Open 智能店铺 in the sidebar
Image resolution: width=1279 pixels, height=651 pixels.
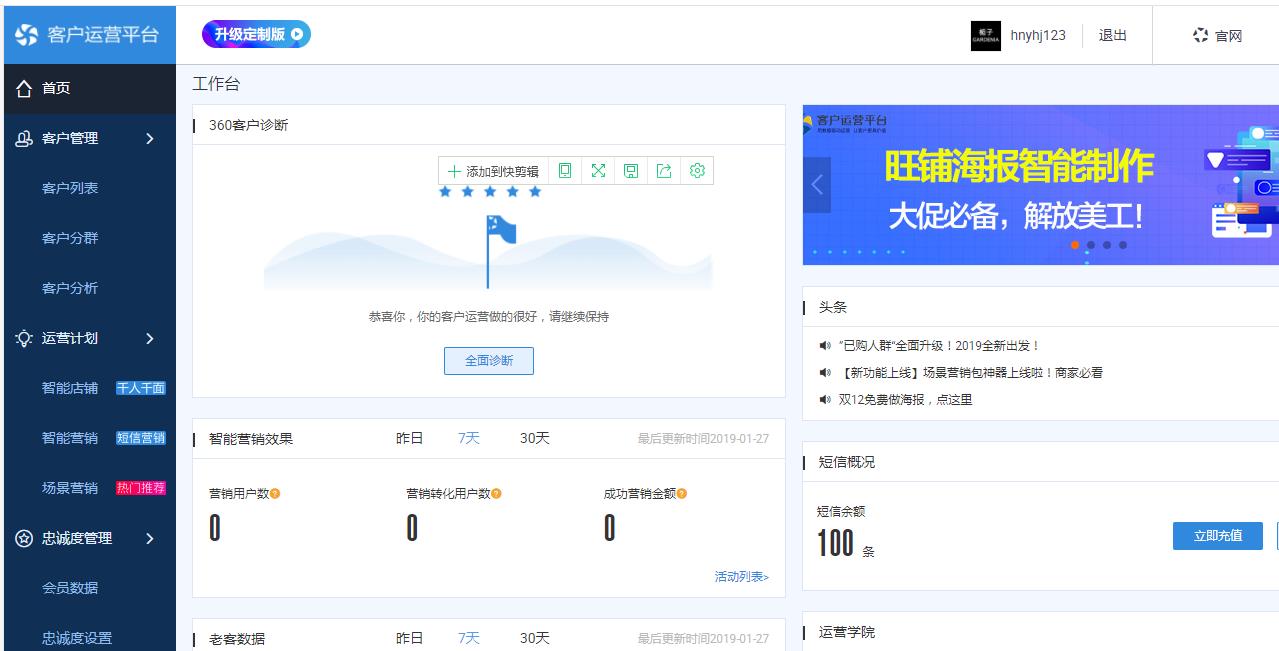coord(70,388)
